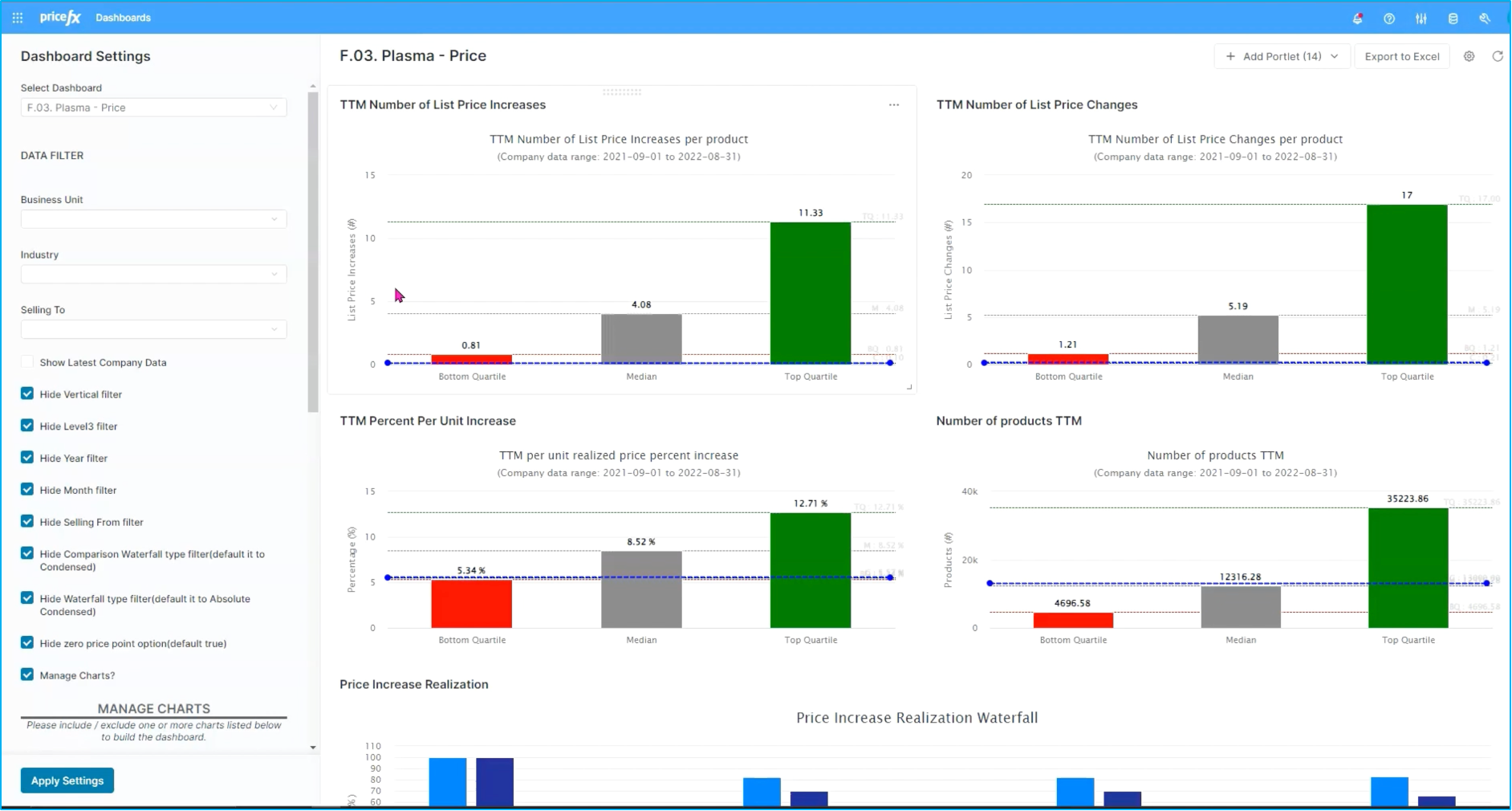
Task: Click the settings panel scroll up arrow
Action: (313, 86)
